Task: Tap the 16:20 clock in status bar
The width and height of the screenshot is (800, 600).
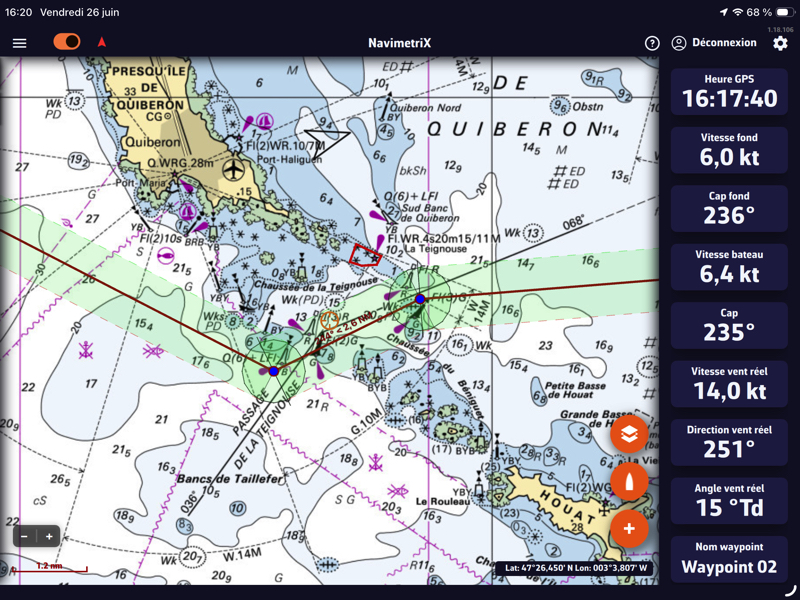Action: click(18, 12)
